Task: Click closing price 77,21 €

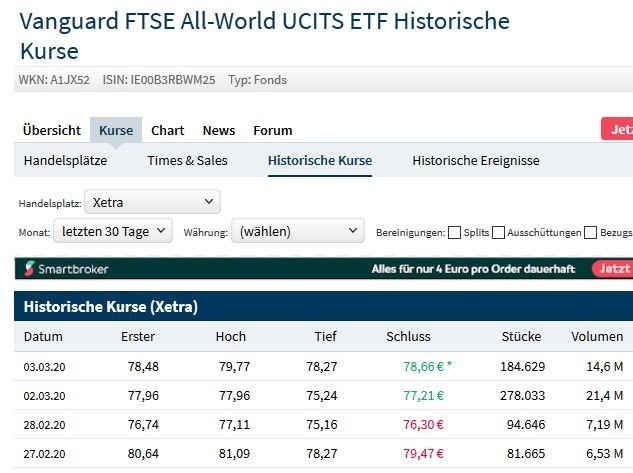Action: pos(423,396)
